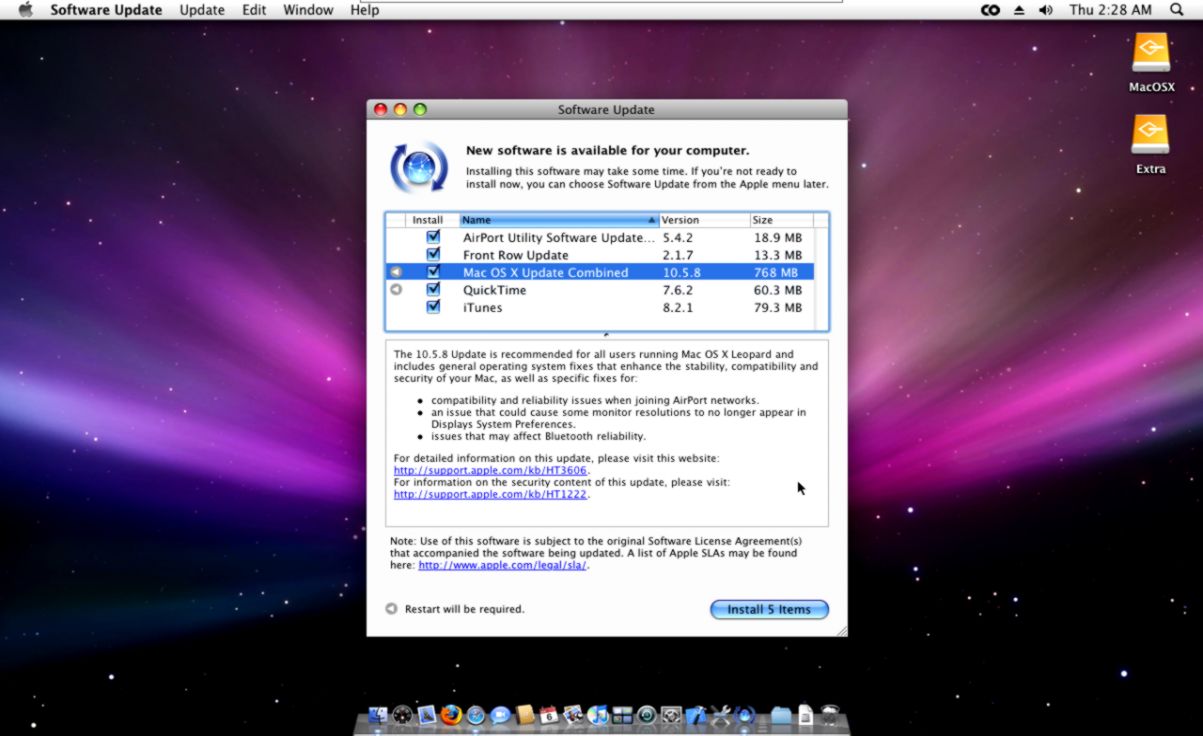
Task: Open System Preferences gear in Dock
Action: pos(671,715)
